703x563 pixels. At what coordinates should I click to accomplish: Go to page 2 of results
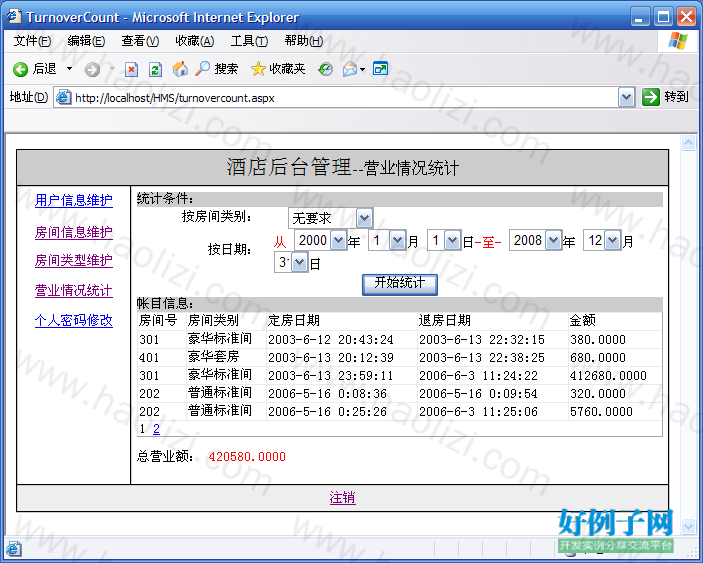point(156,429)
